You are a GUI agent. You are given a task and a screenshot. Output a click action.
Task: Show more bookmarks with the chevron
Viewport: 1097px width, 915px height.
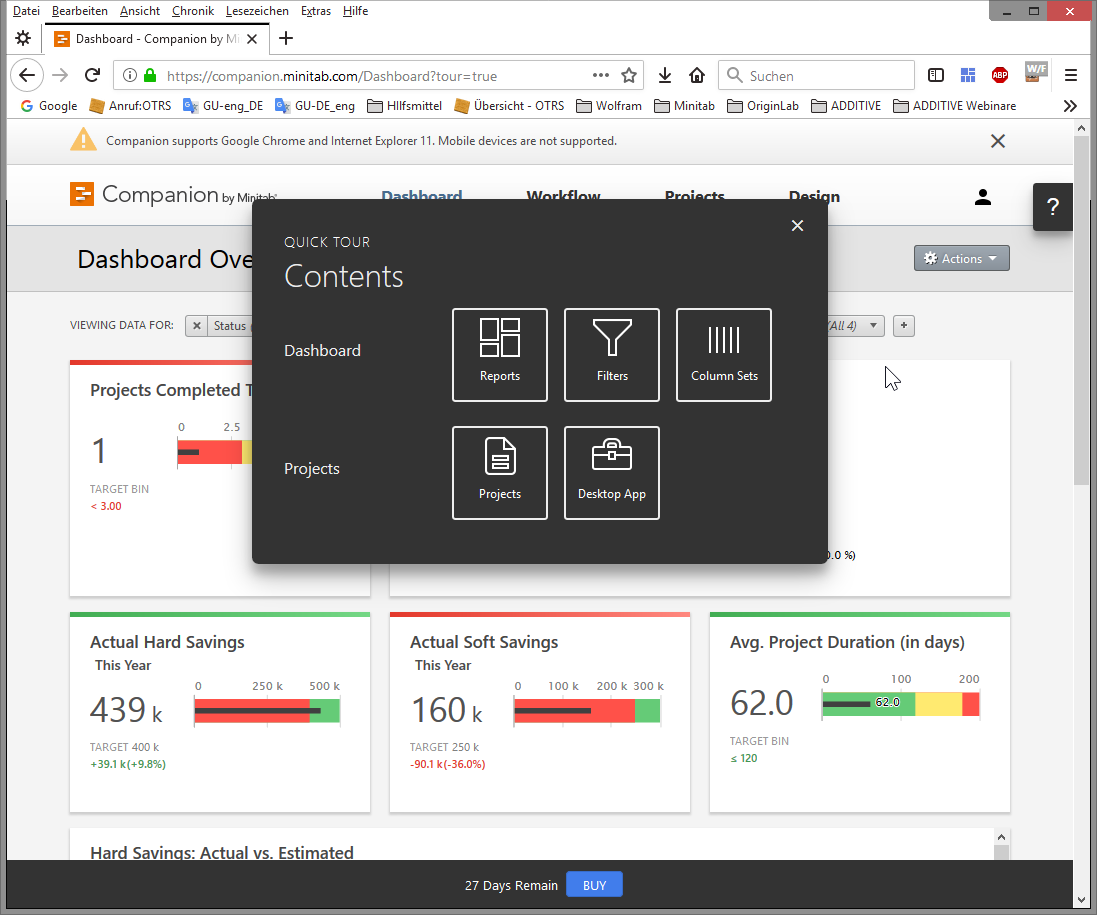click(x=1070, y=106)
